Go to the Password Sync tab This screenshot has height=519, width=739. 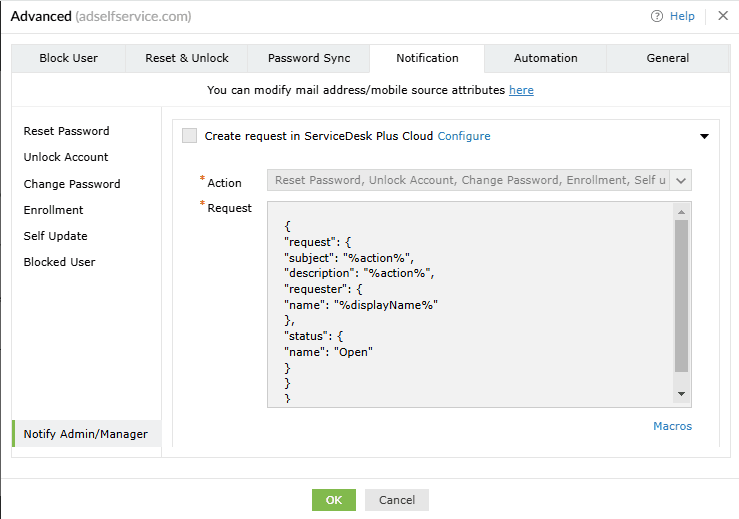(x=309, y=58)
